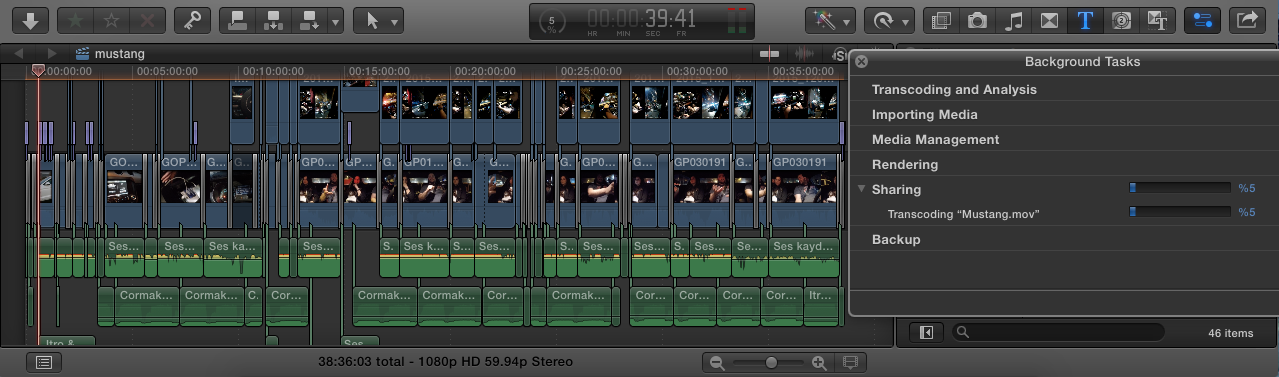Screen dimensions: 1279x377
Task: Click the Unrate outlined star button
Action: click(112, 20)
